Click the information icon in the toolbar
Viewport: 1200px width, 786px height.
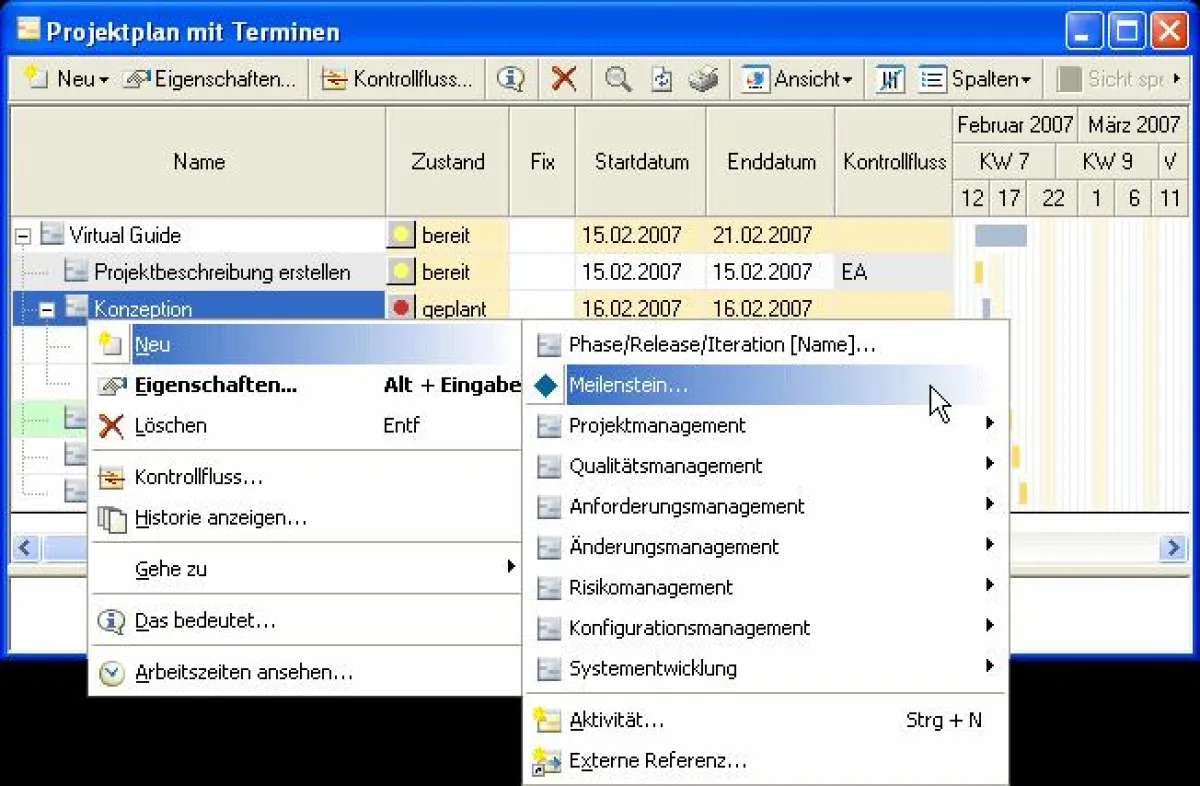point(511,80)
